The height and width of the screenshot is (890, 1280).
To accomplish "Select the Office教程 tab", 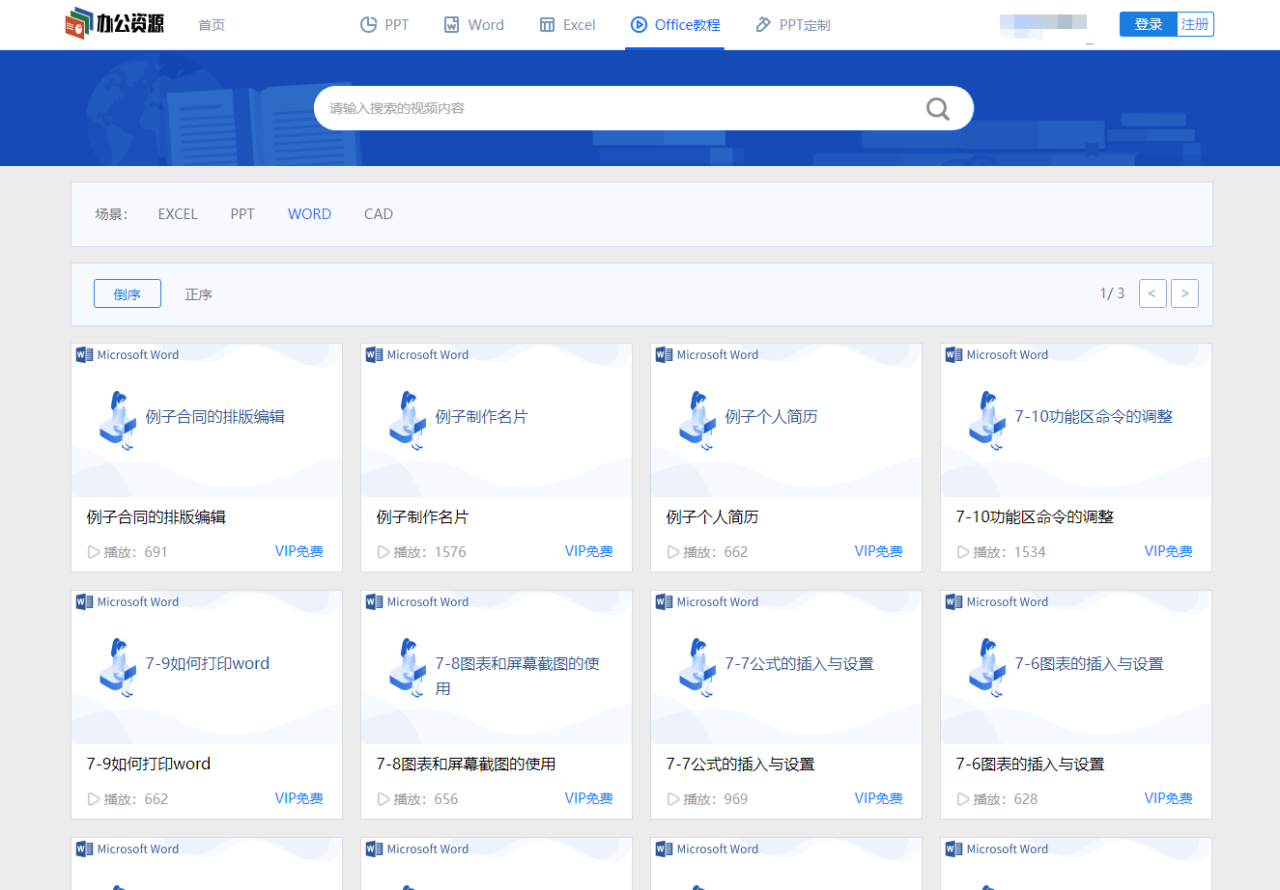I will (x=675, y=25).
